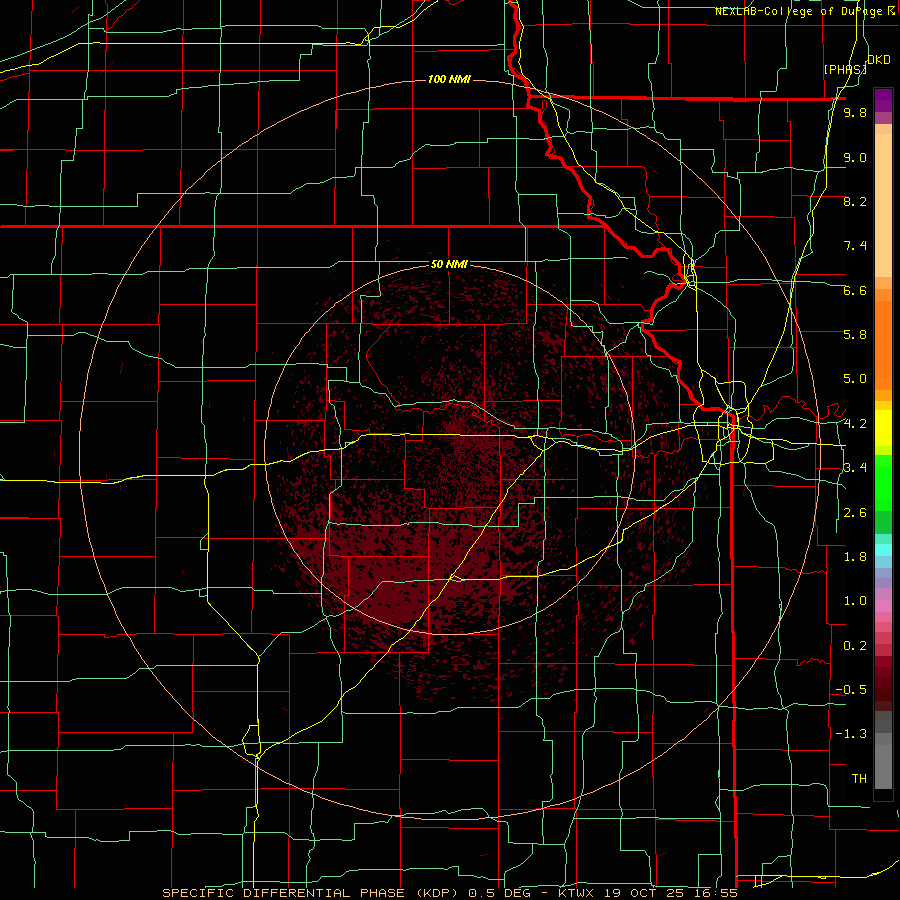
Task: Click the 'TH' threshold label on scale
Action: click(859, 779)
